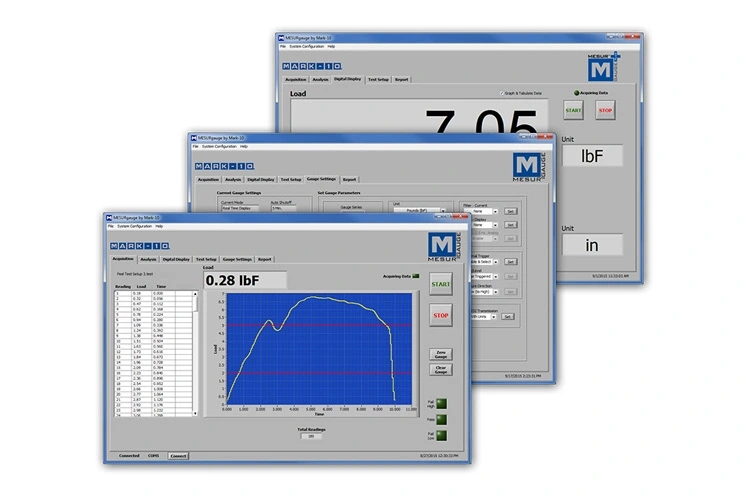Image resolution: width=750 pixels, height=500 pixels.
Task: Click the lower red limit line on the graph
Action: 319,373
